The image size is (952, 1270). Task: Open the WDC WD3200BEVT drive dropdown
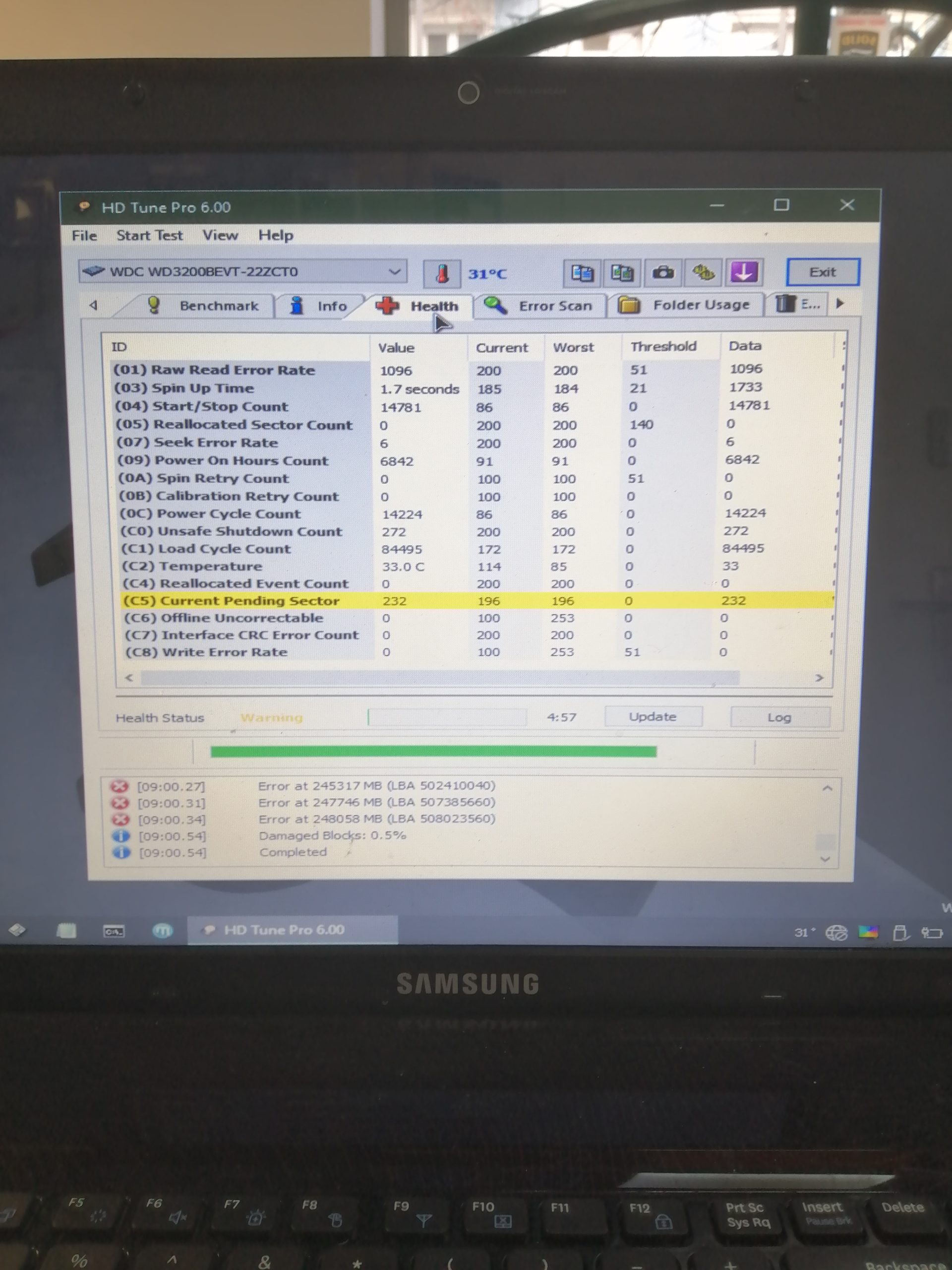coord(394,271)
